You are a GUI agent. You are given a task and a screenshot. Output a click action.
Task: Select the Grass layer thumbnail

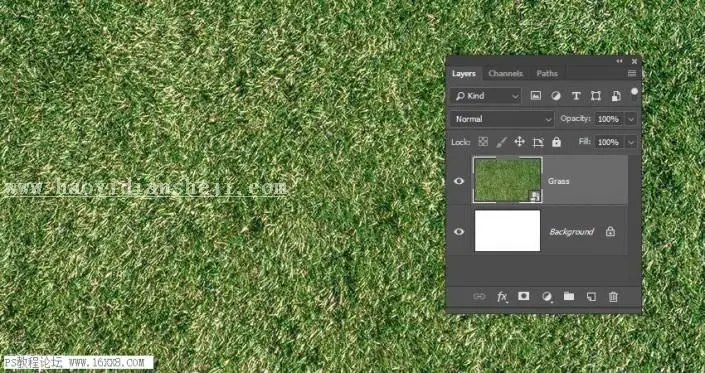tap(507, 180)
